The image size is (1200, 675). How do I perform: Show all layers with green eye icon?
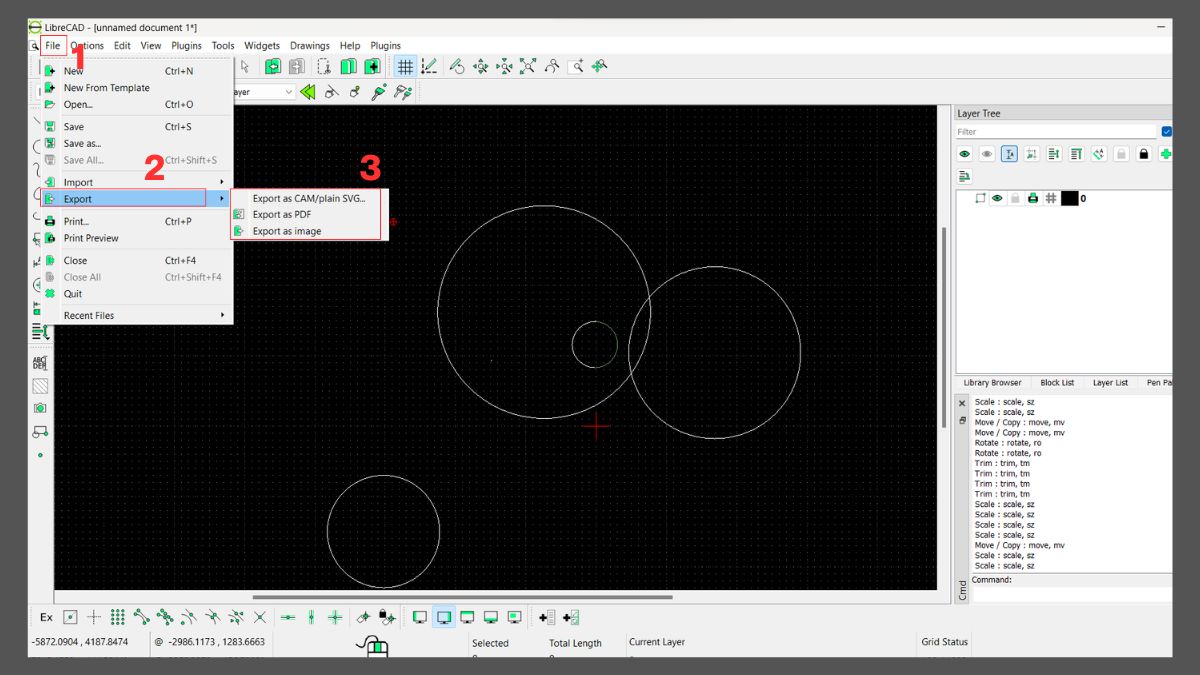965,154
